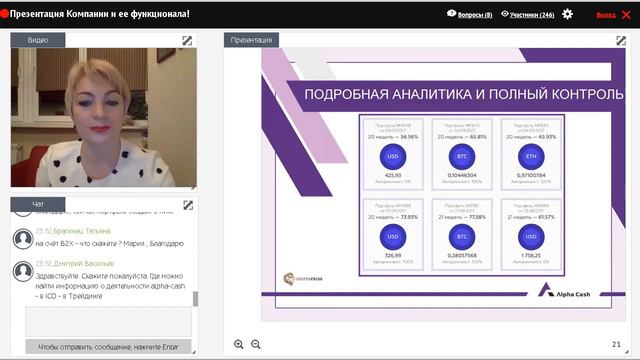Click the resize handle of chat panel
The image size is (640, 360).
pyautogui.click(x=193, y=352)
